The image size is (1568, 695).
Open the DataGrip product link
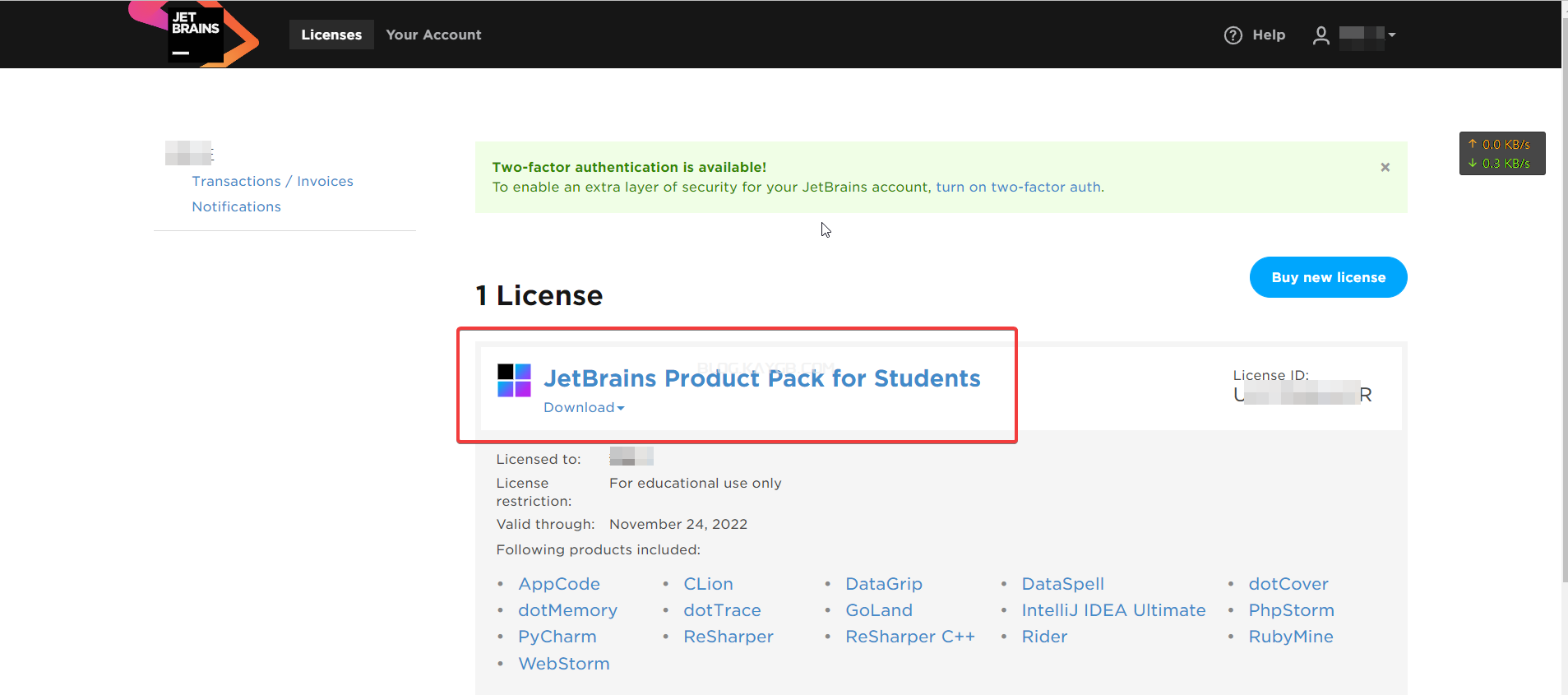point(884,584)
